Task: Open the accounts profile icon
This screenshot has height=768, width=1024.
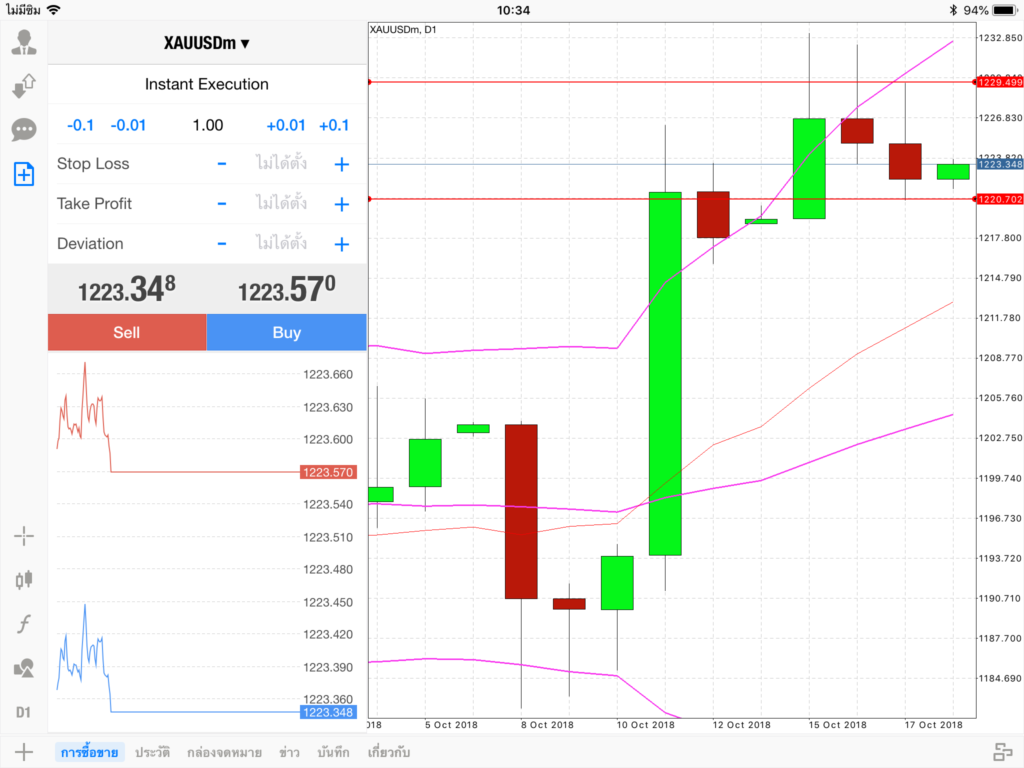Action: (24, 43)
